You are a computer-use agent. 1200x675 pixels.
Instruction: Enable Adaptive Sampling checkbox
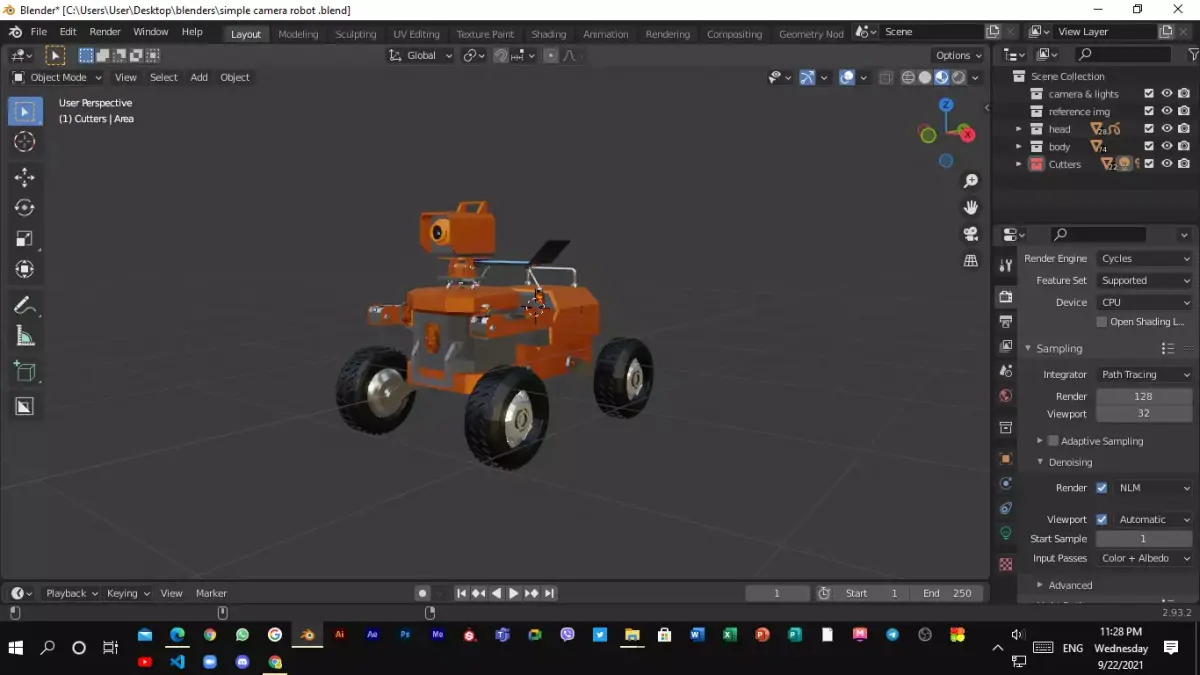1053,441
